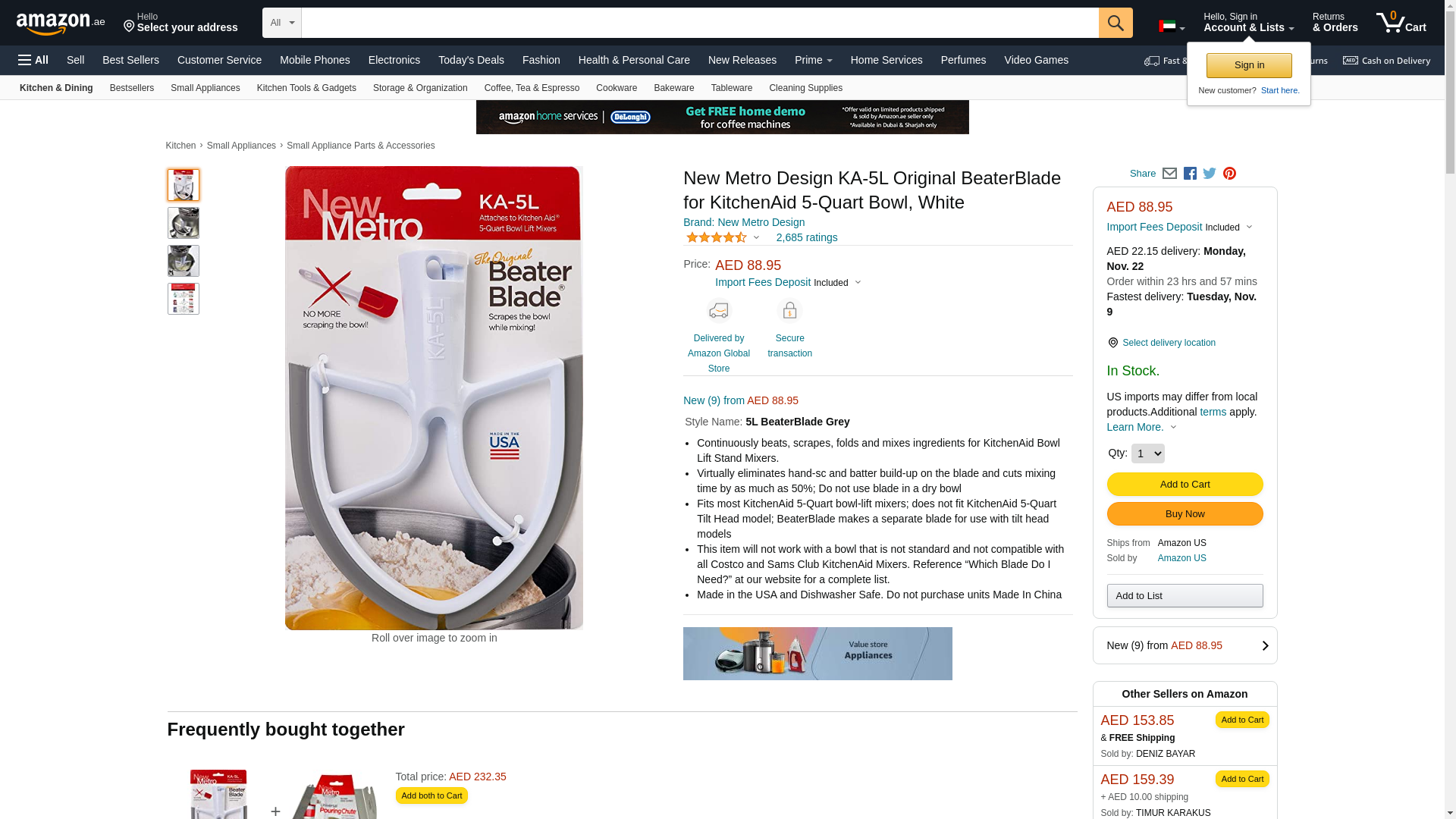Screen dimensions: 1456x819
Task: Share product on Twitter
Action: [1210, 174]
